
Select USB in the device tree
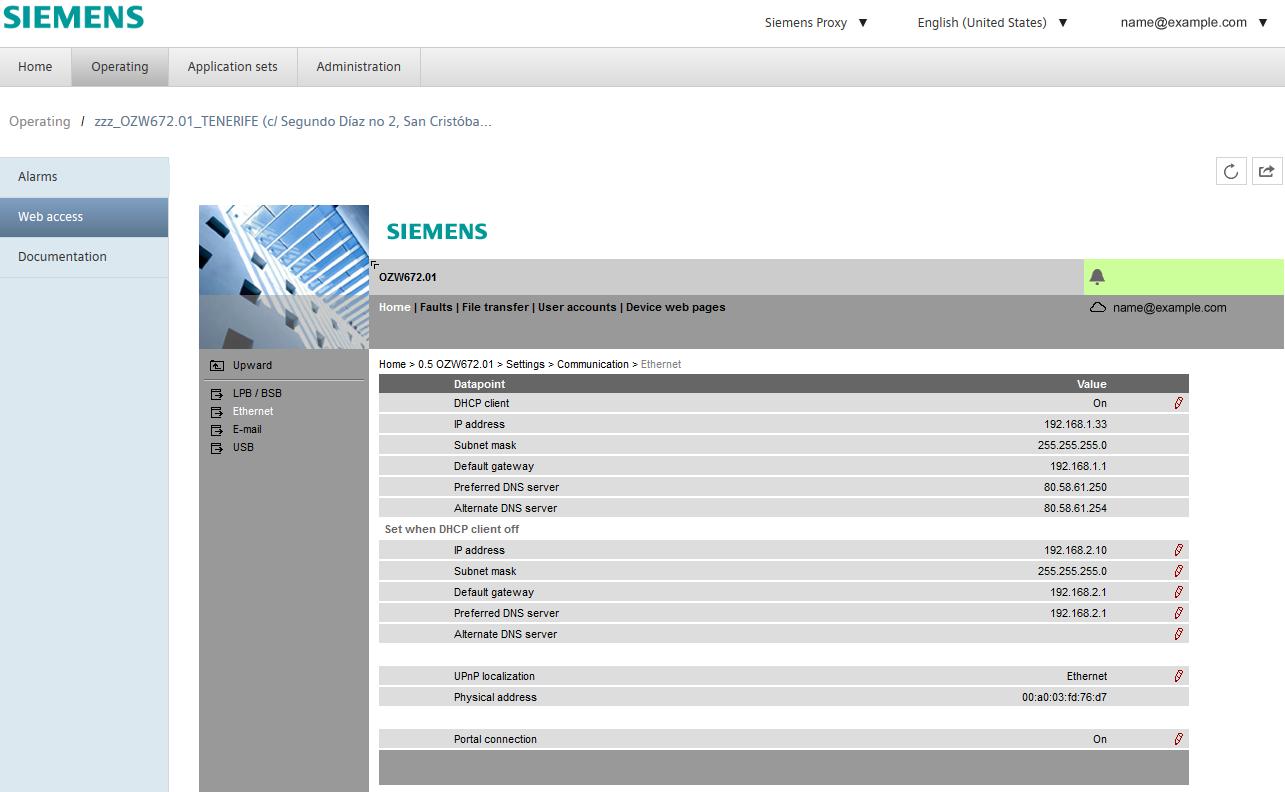click(x=243, y=447)
